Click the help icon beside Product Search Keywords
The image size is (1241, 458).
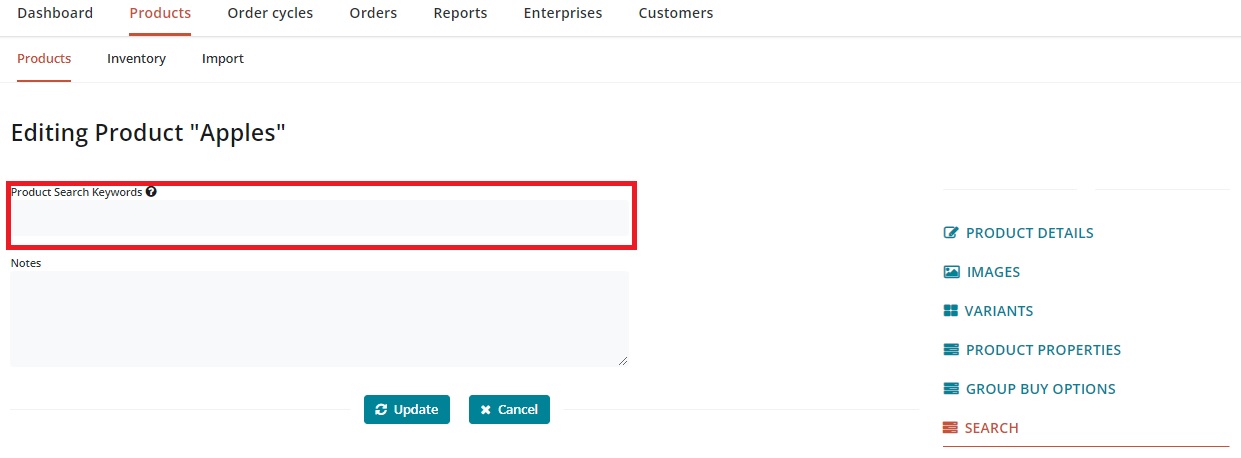[151, 192]
